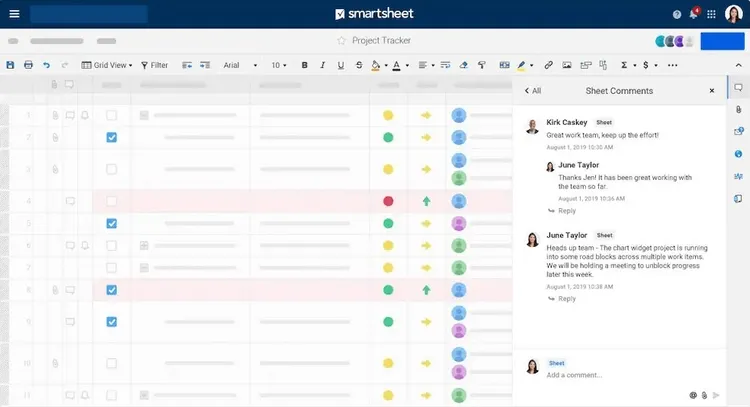Check the checkbox in row 10
The image size is (750, 407).
(x=111, y=363)
